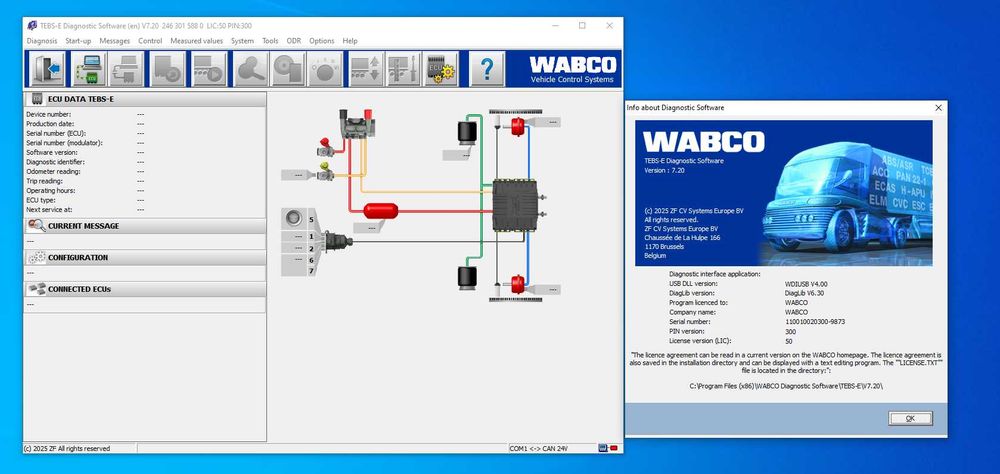Click the red coupling head in diagram
The width and height of the screenshot is (1000, 474).
(326, 147)
